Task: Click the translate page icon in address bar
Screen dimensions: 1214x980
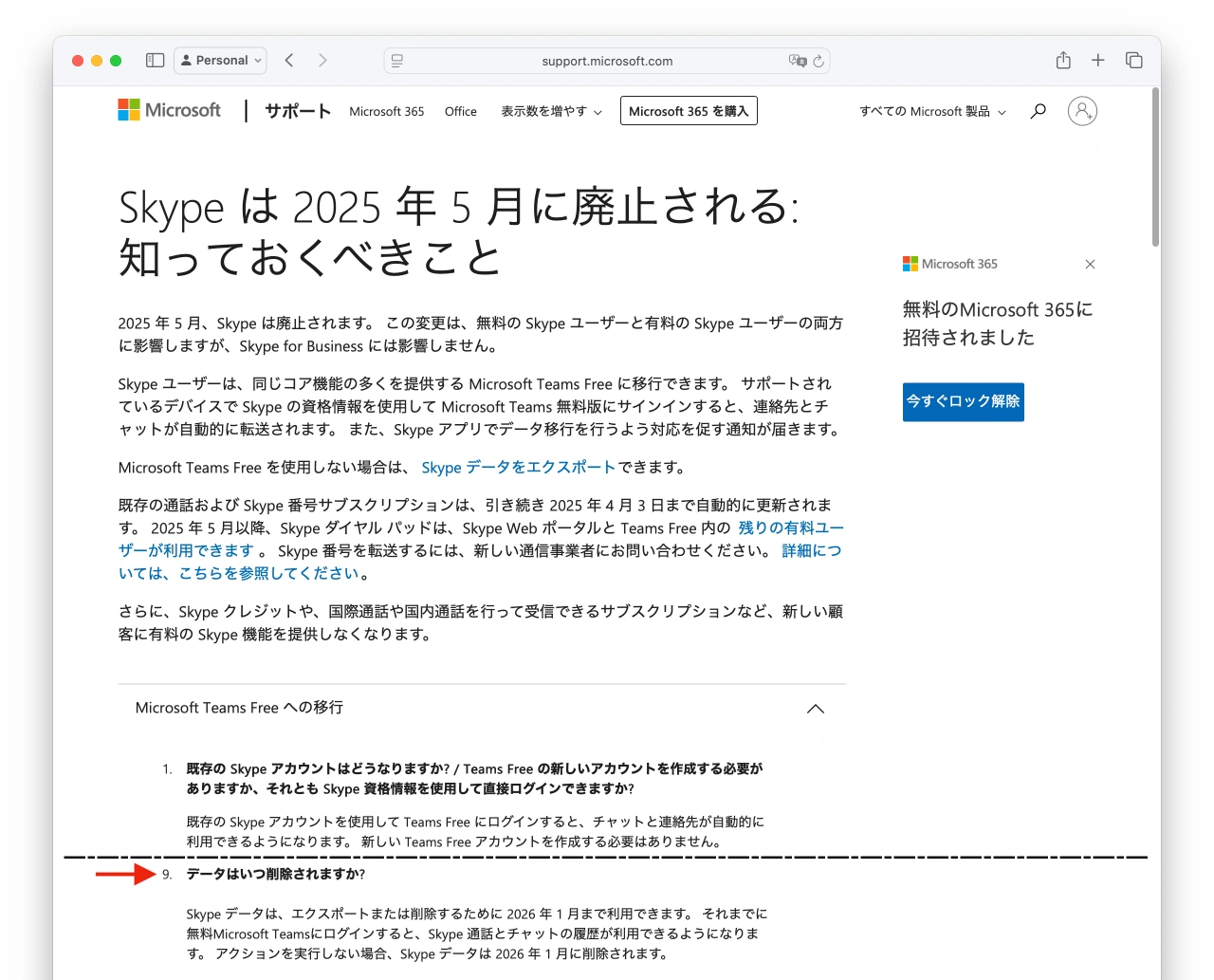Action: [x=797, y=61]
